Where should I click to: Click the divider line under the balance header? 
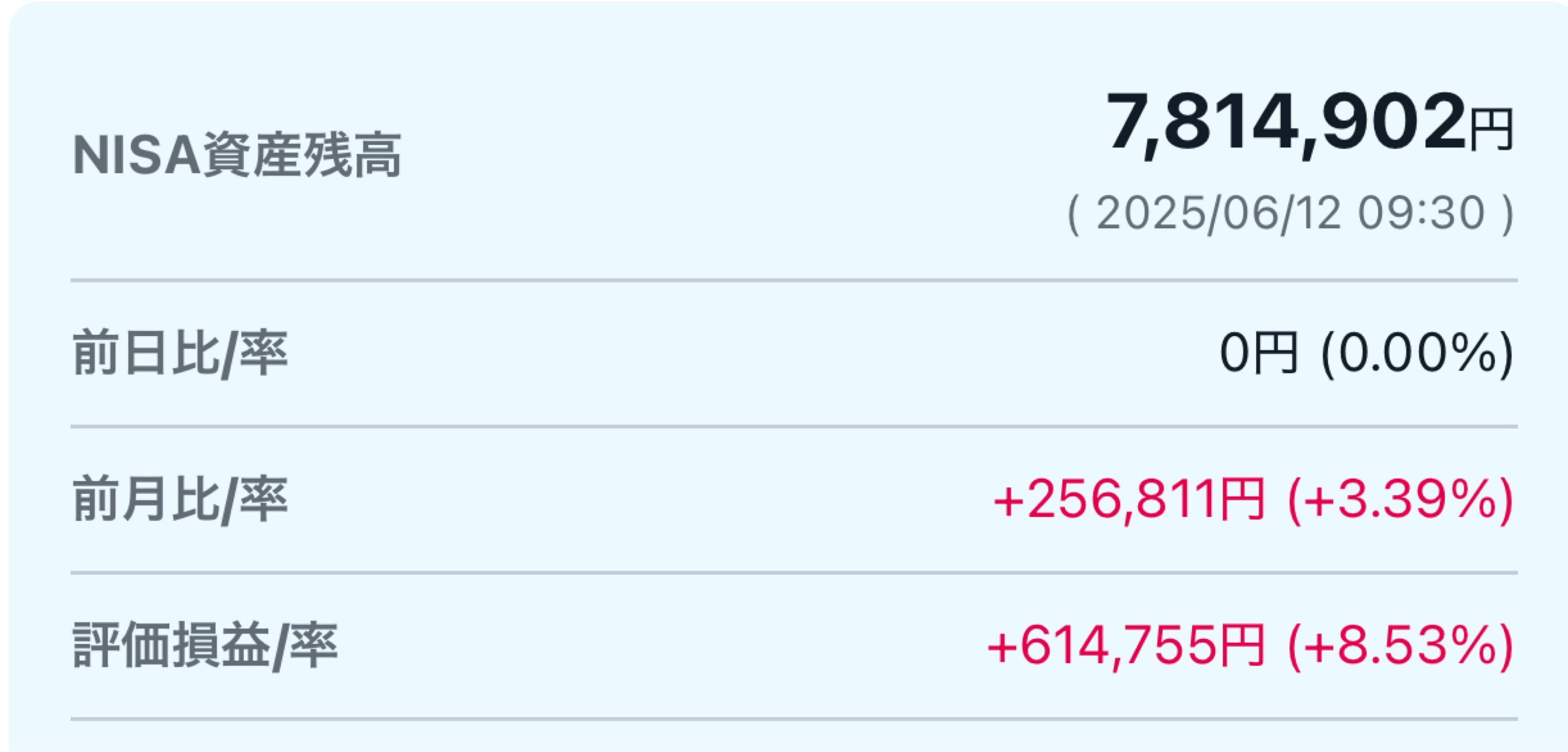coord(794,280)
